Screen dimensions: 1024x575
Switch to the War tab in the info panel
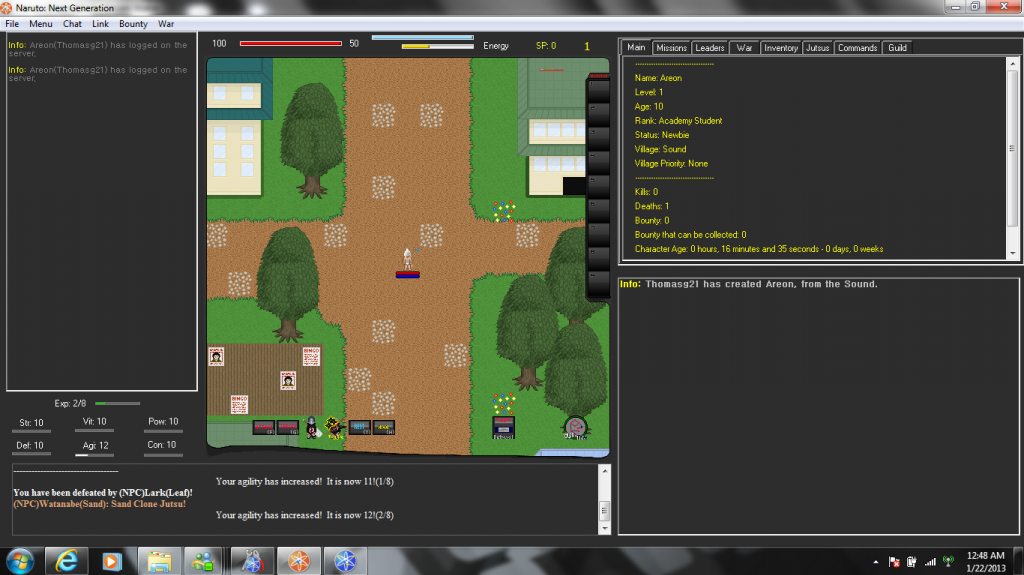[x=744, y=48]
